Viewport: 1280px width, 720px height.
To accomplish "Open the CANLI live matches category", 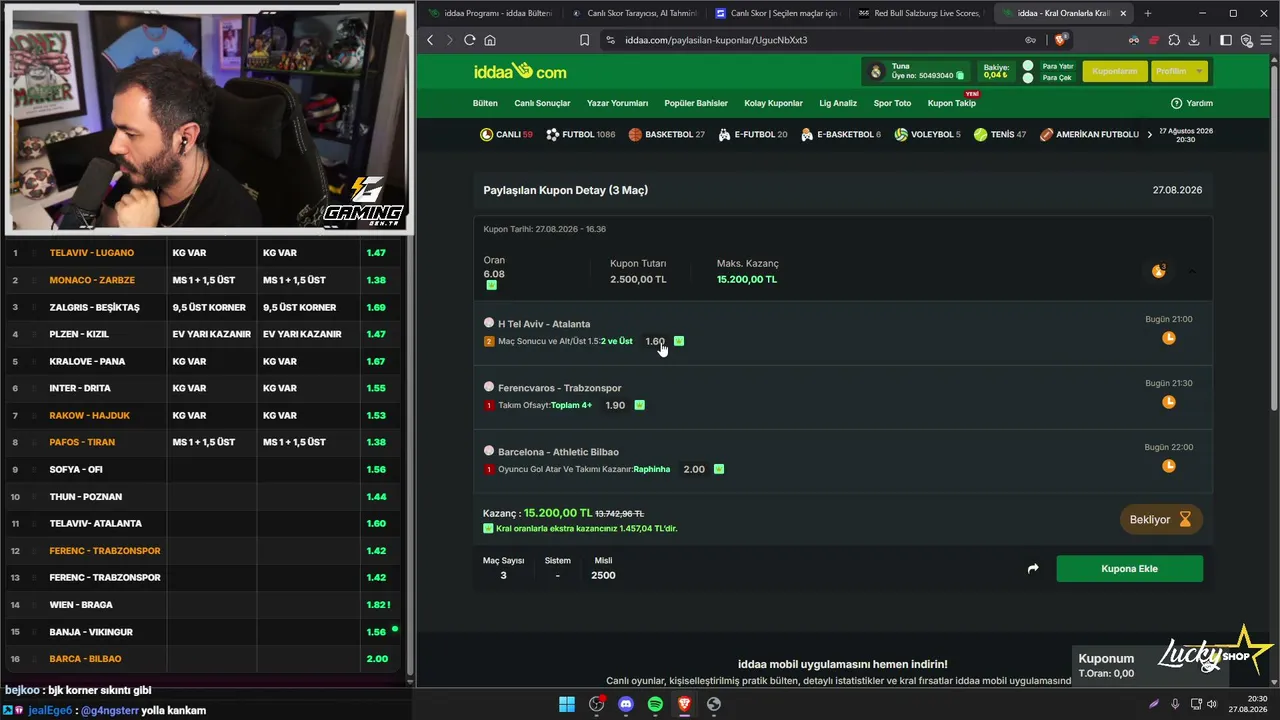I will 506,134.
